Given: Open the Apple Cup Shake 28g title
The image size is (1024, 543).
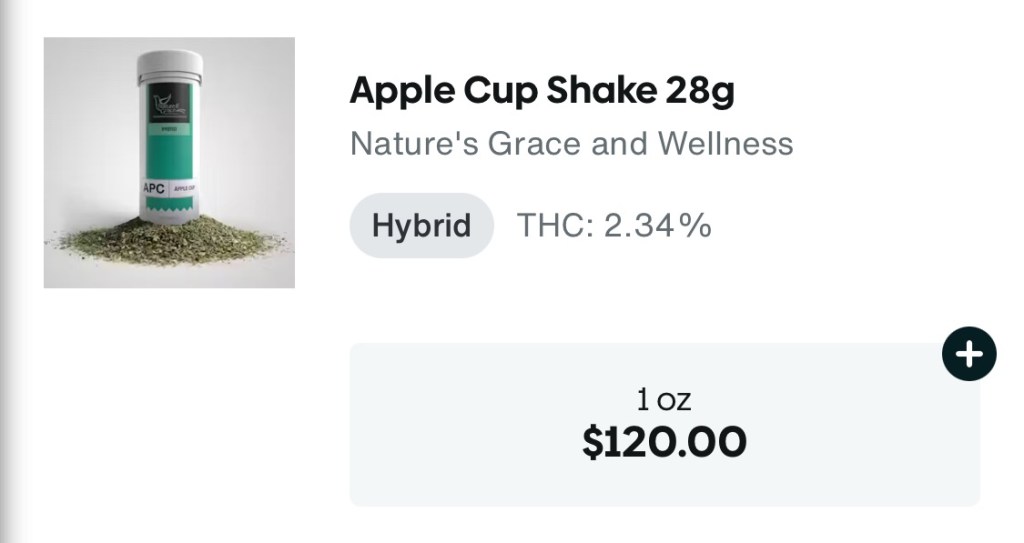Looking at the screenshot, I should tap(541, 91).
